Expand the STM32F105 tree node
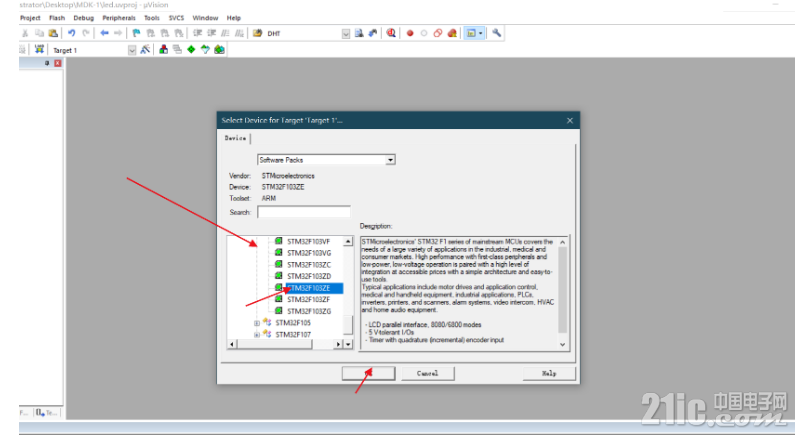 click(x=257, y=323)
